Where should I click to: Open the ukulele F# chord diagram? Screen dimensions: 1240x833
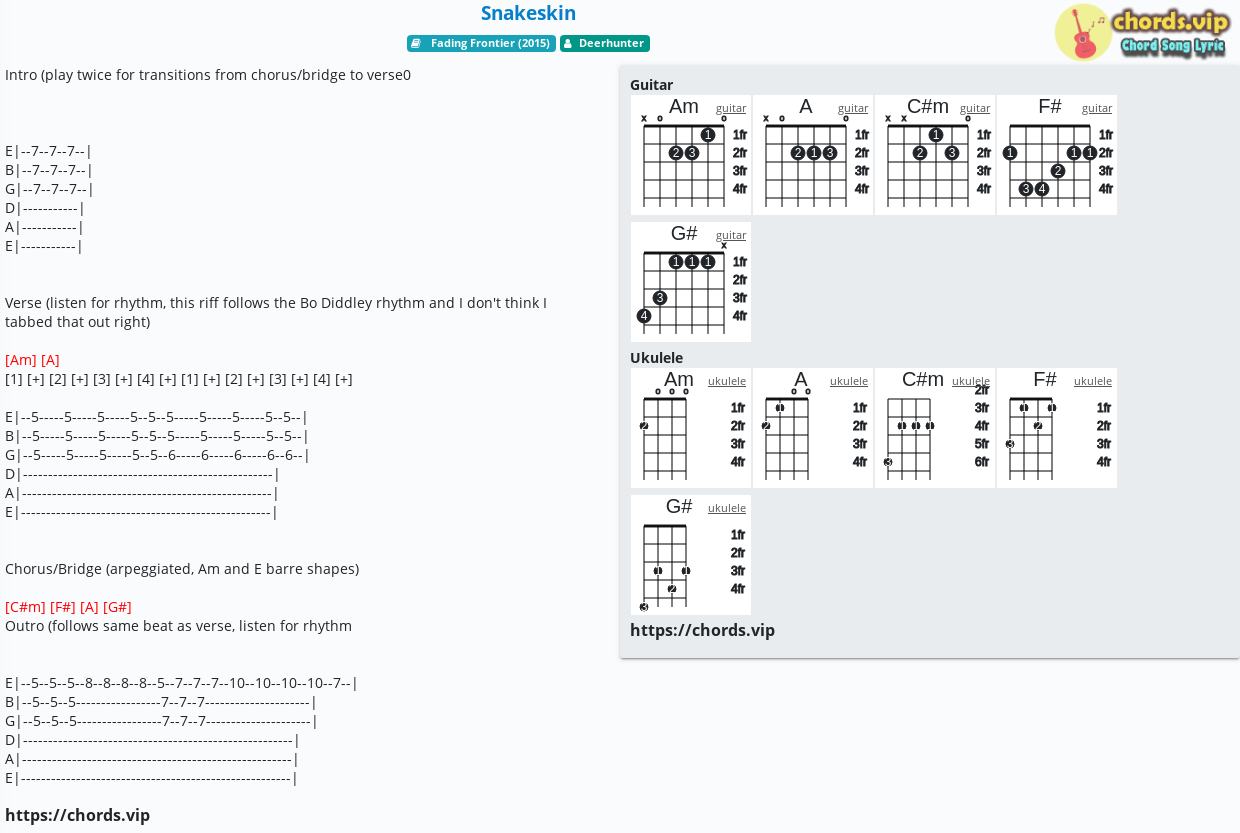pos(1057,428)
